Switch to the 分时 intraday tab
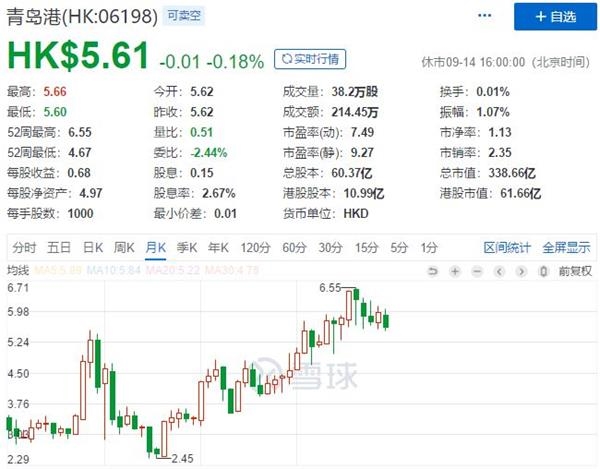 click(x=24, y=247)
